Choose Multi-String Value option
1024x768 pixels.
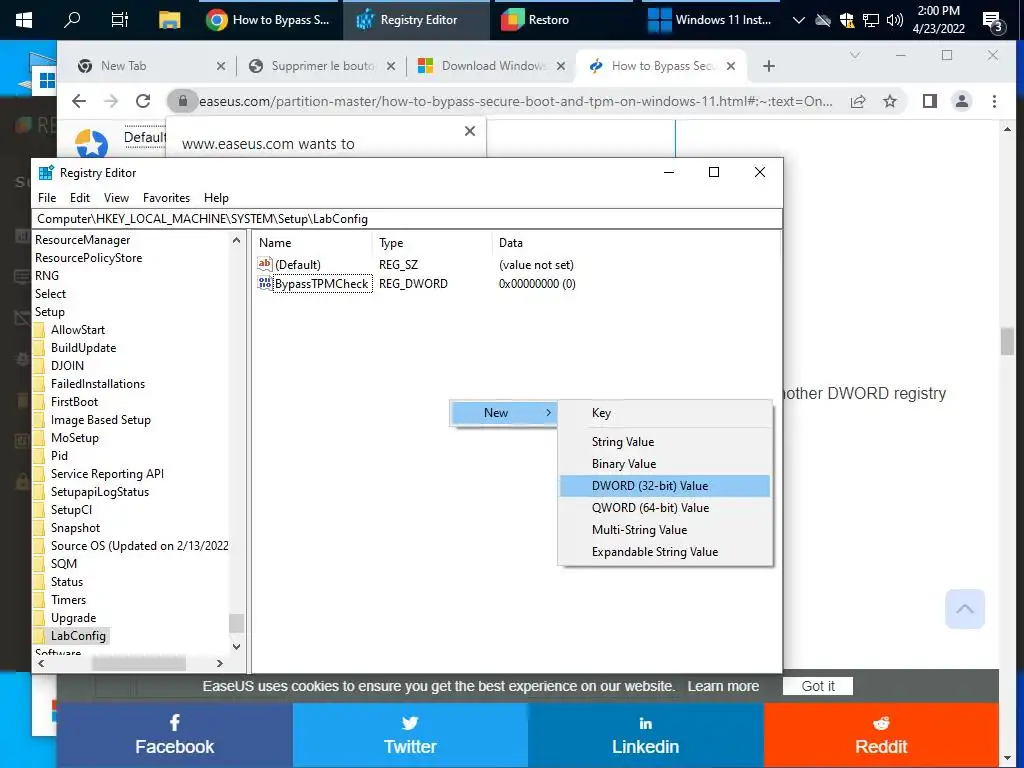[x=665, y=530]
